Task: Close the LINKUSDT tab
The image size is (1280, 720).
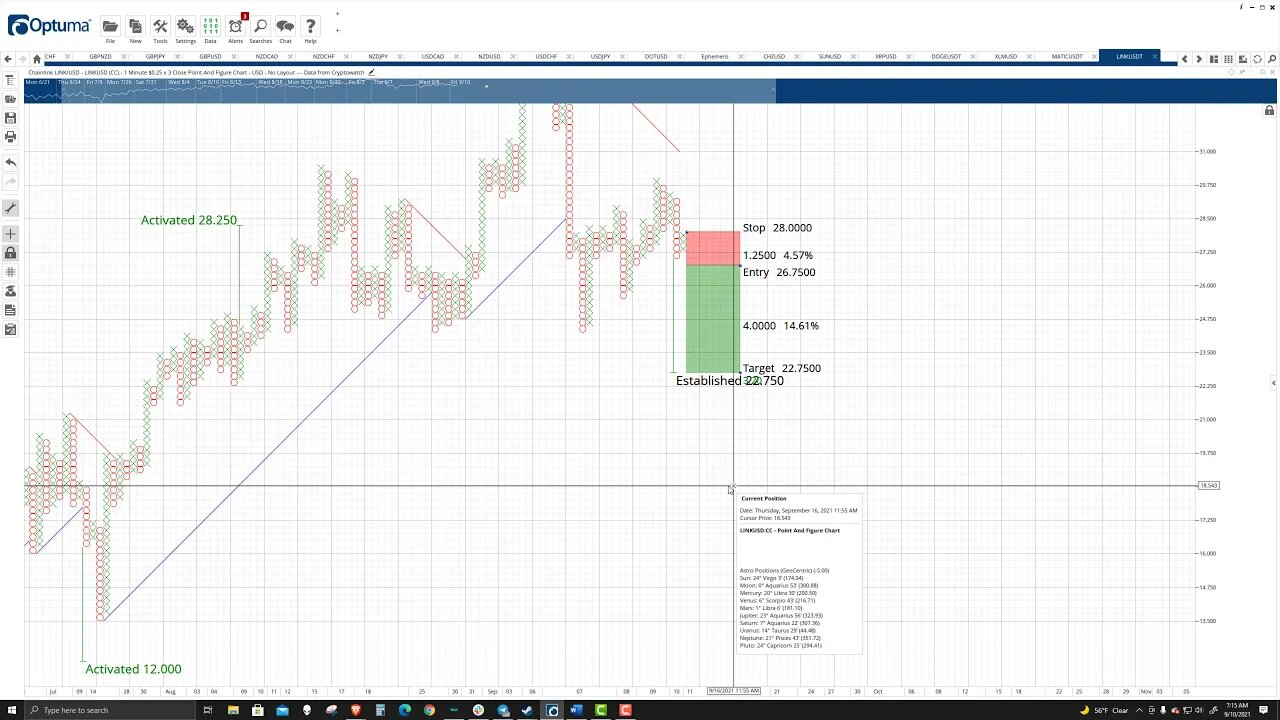Action: tap(1155, 57)
